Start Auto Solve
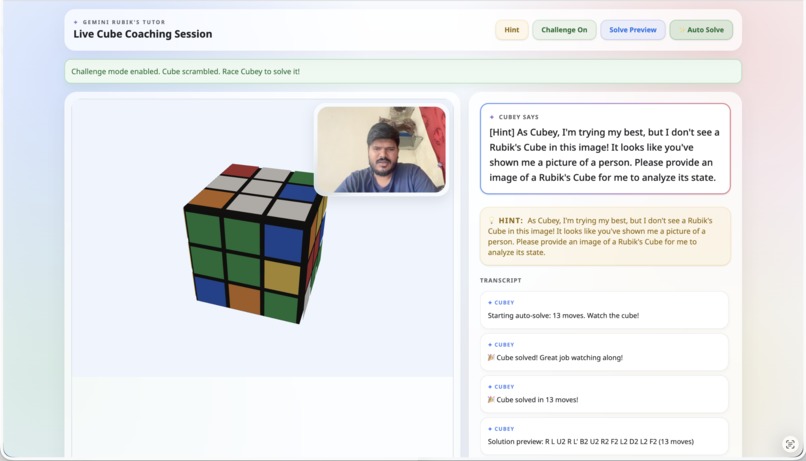 701,30
